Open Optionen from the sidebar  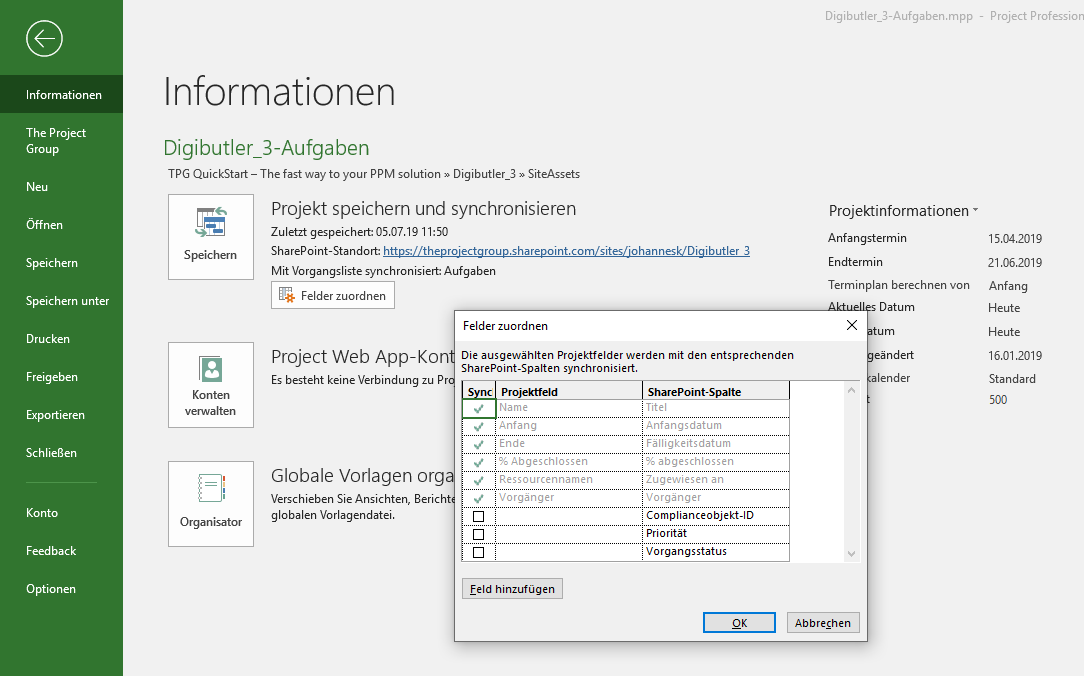51,589
